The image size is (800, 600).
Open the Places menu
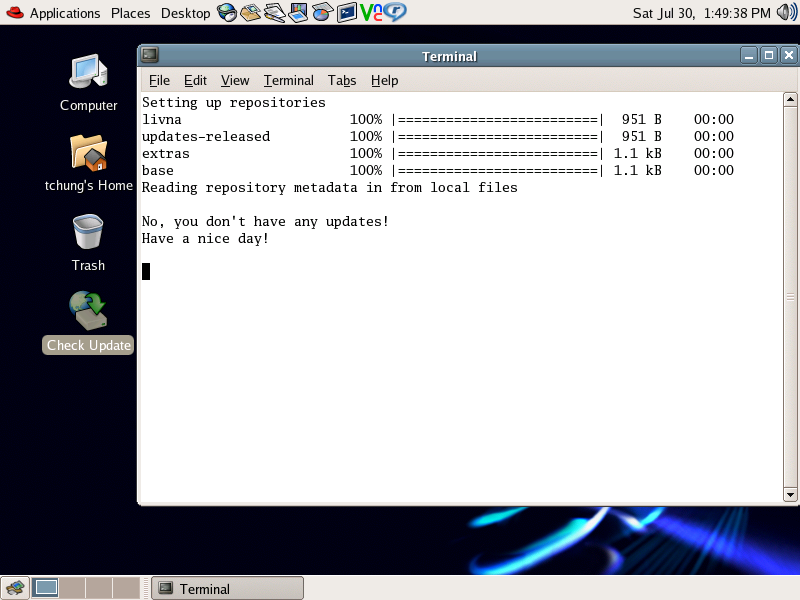[131, 13]
